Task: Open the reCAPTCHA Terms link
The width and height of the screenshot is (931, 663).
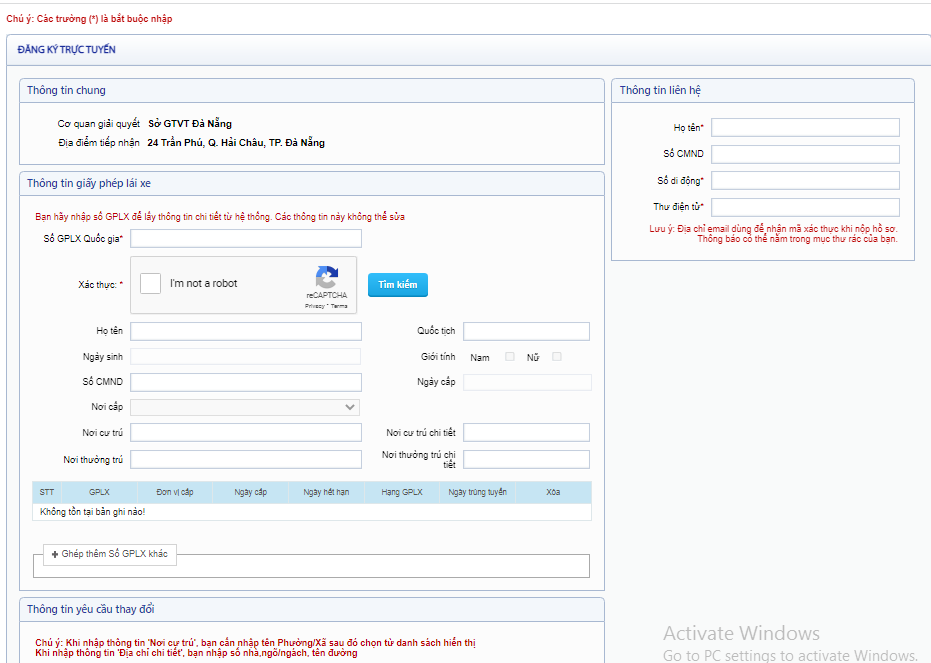Action: pyautogui.click(x=339, y=306)
